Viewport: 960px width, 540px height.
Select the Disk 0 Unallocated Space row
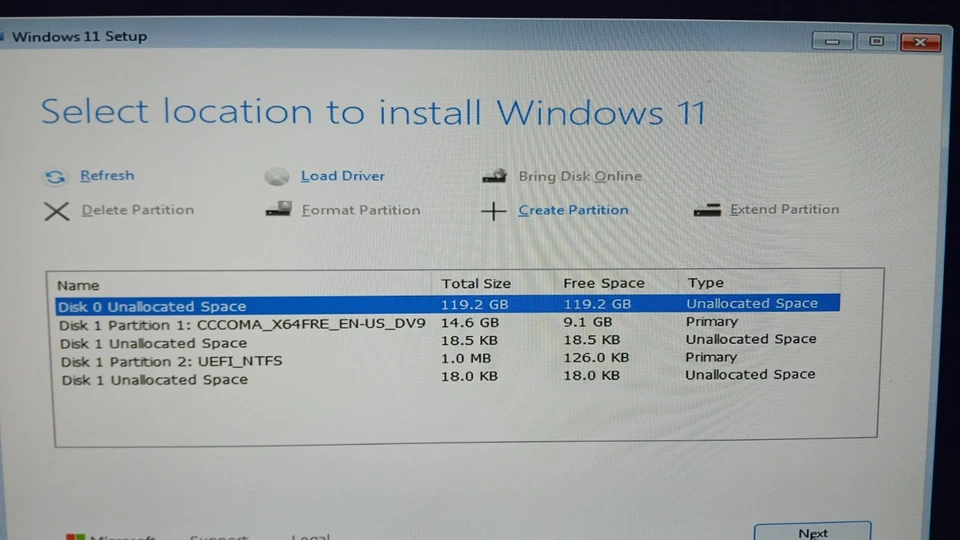(448, 304)
